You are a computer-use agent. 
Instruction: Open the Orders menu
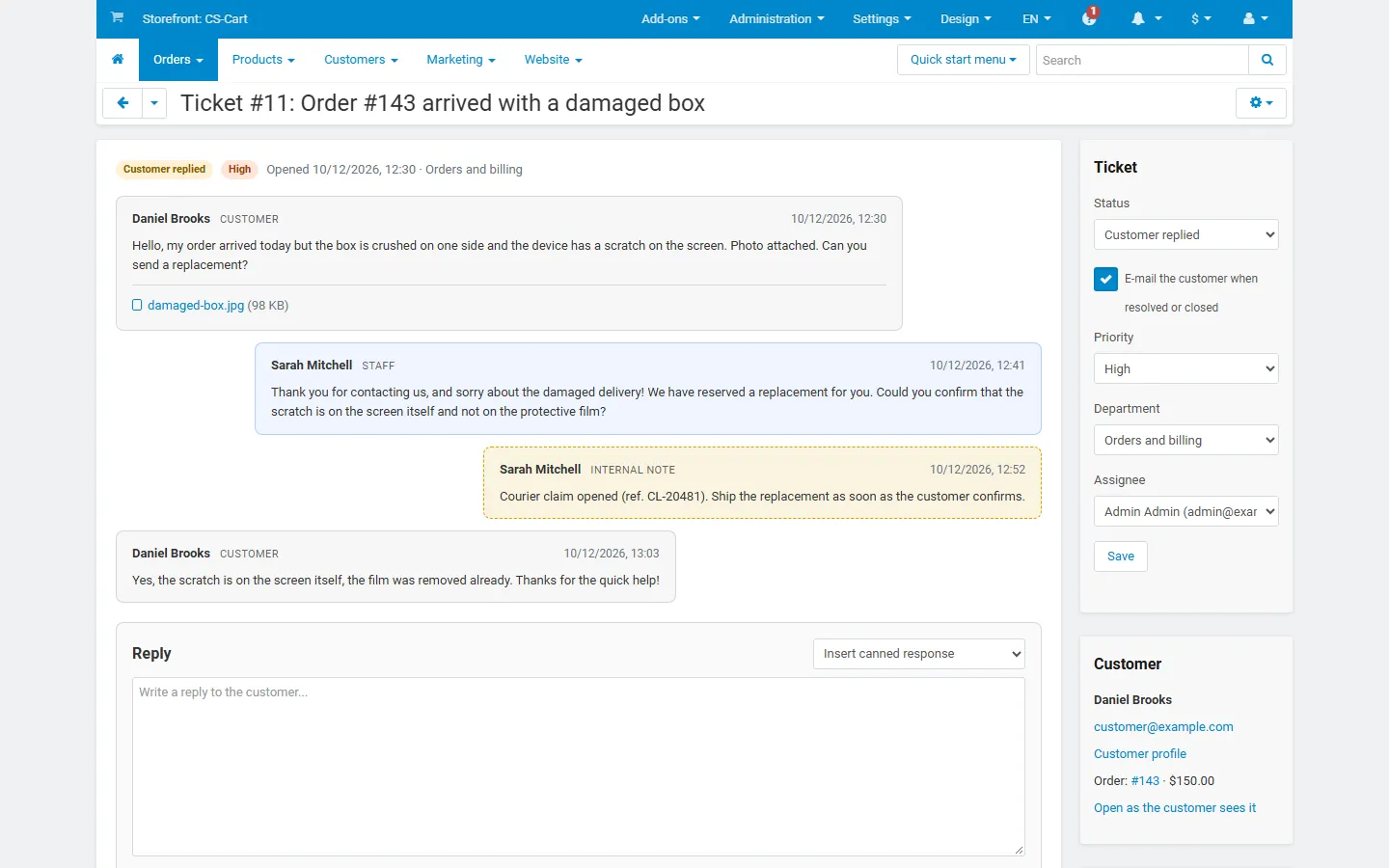pos(178,60)
